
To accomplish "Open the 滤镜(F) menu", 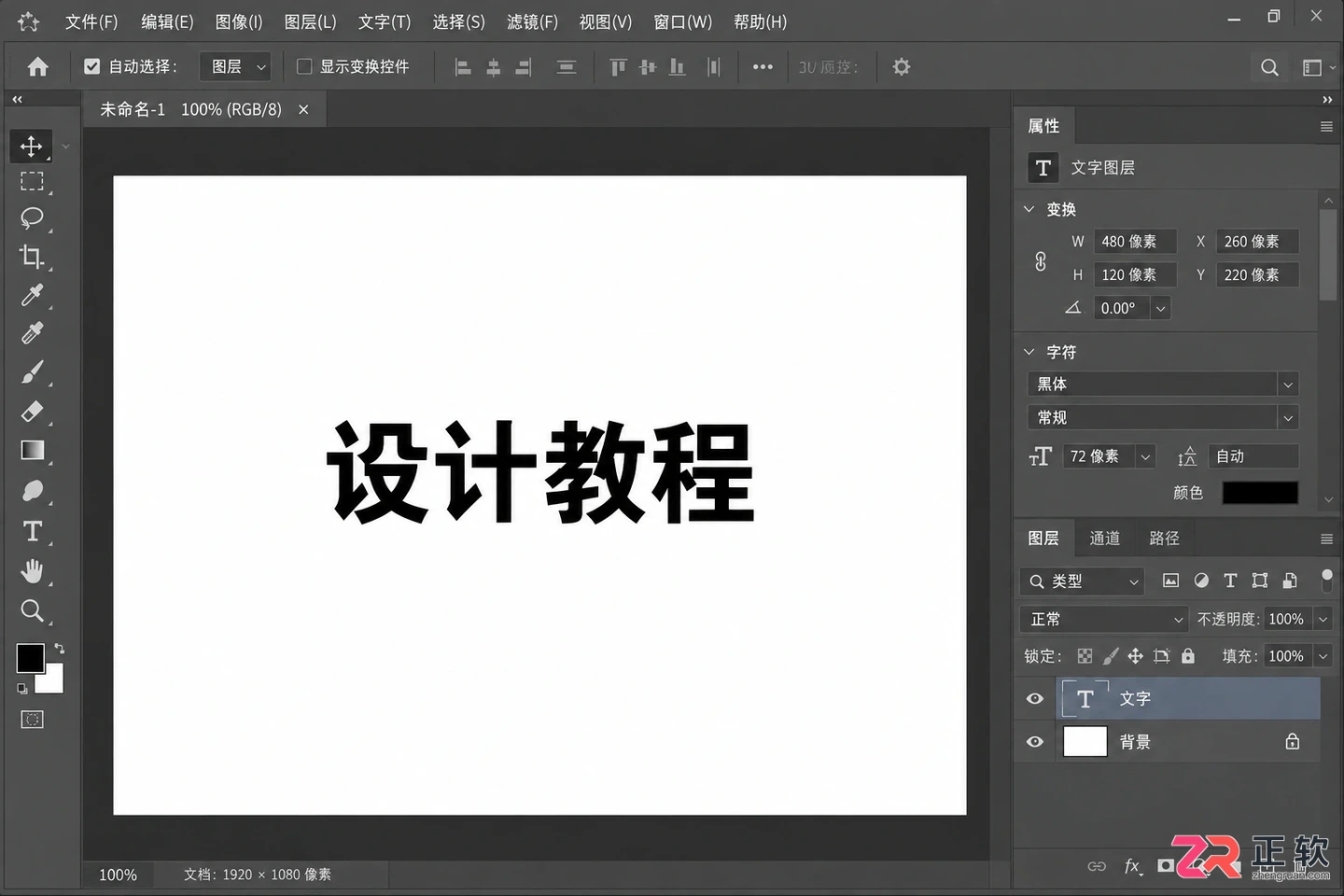I will coord(532,21).
